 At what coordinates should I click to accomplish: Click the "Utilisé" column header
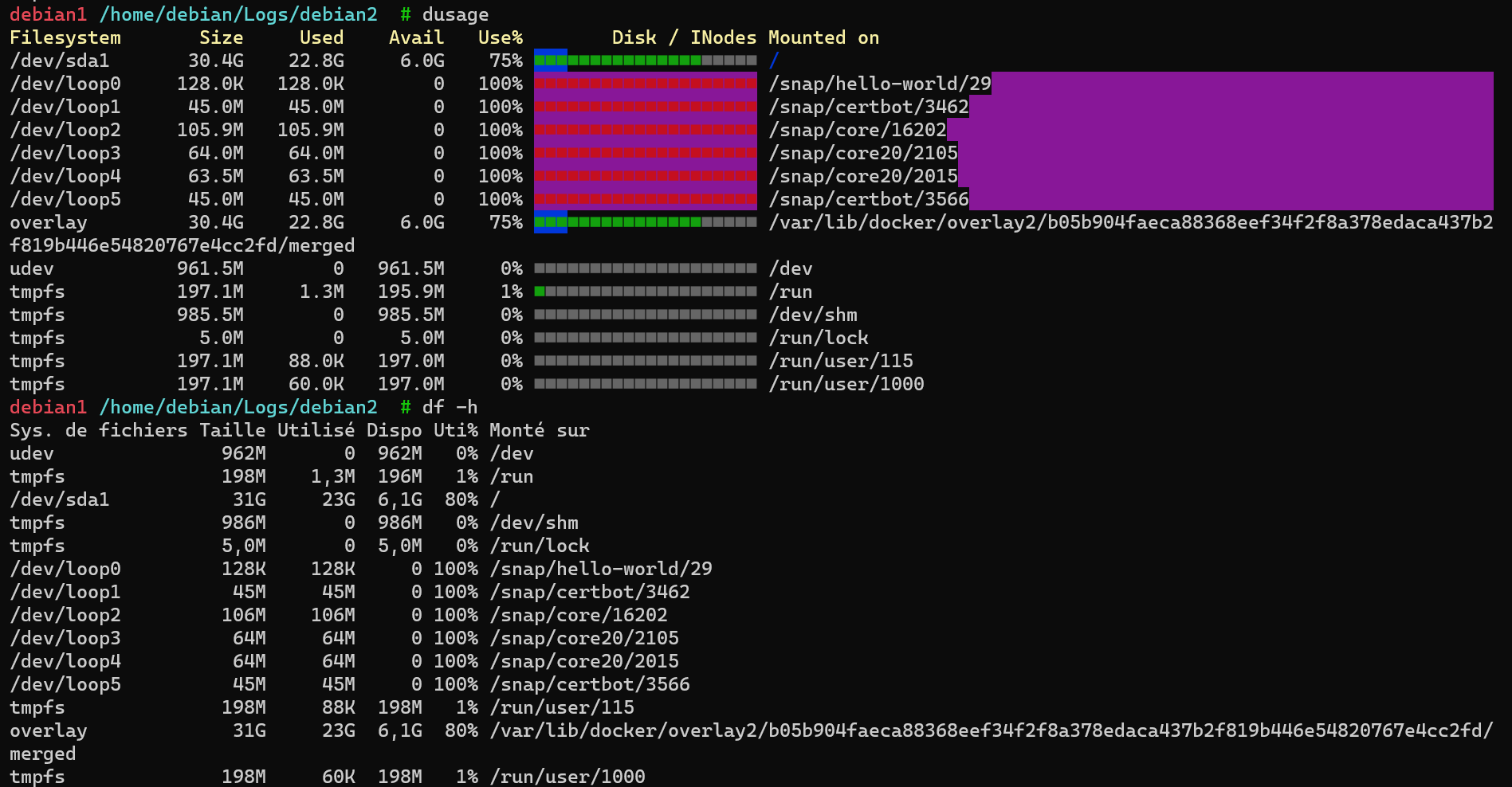pyautogui.click(x=316, y=430)
